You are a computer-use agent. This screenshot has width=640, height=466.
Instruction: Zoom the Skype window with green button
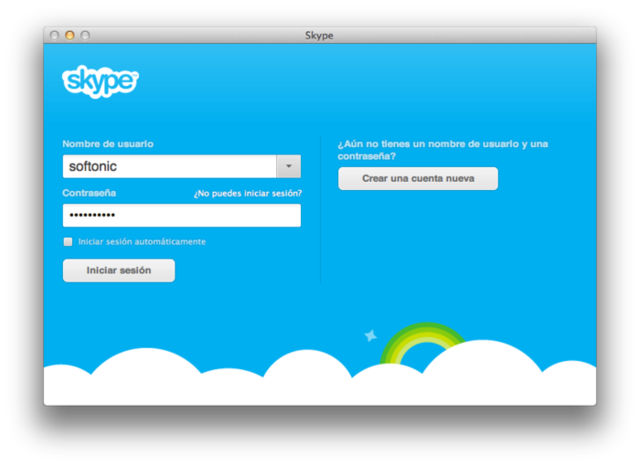85,36
